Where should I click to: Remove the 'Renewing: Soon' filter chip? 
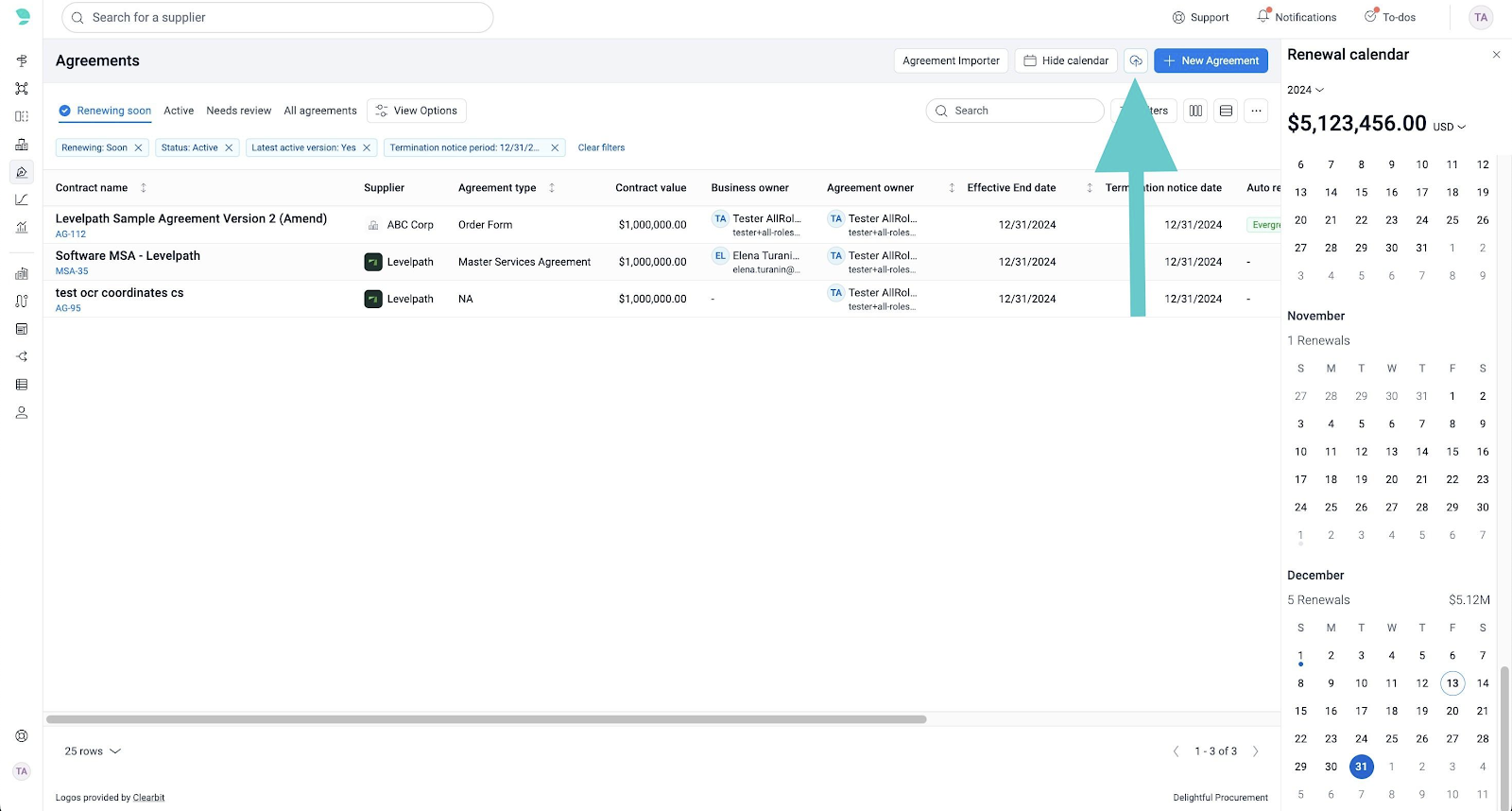coord(138,147)
